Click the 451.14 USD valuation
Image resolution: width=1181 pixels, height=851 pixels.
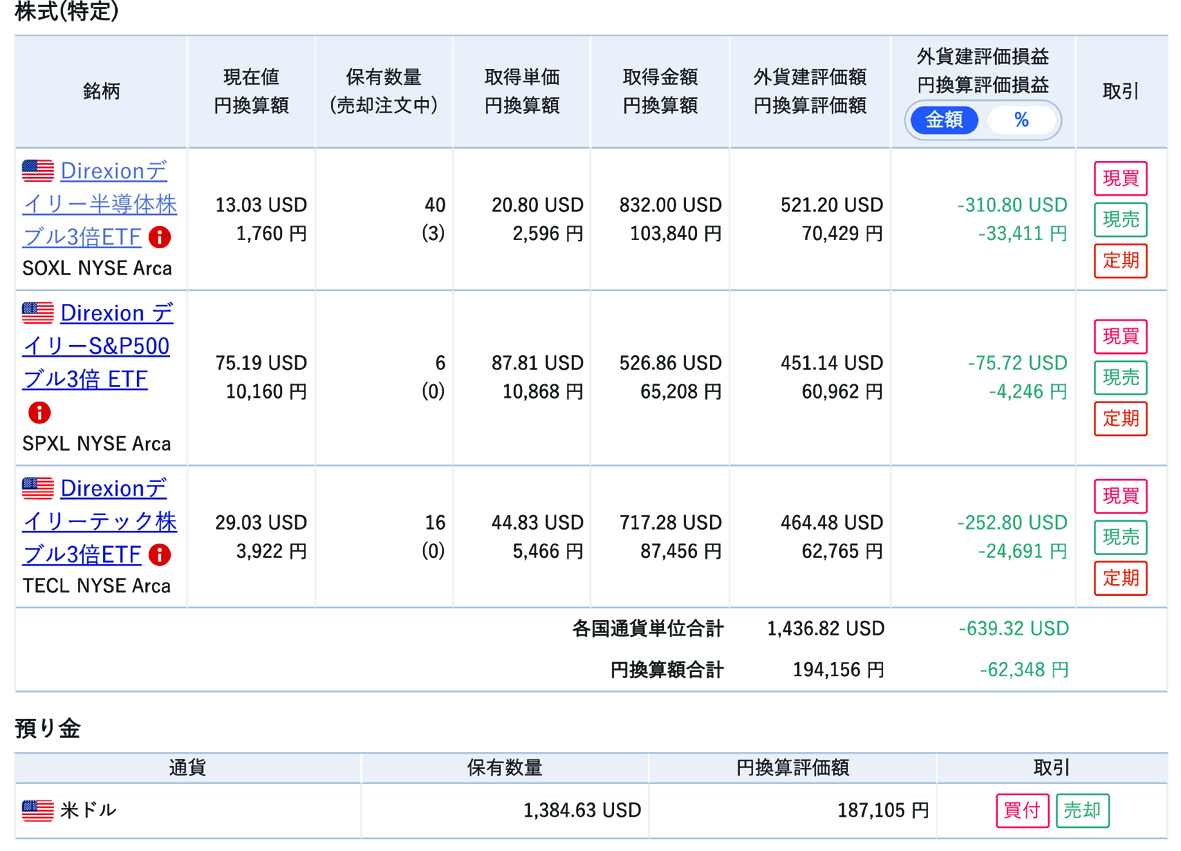pyautogui.click(x=832, y=363)
